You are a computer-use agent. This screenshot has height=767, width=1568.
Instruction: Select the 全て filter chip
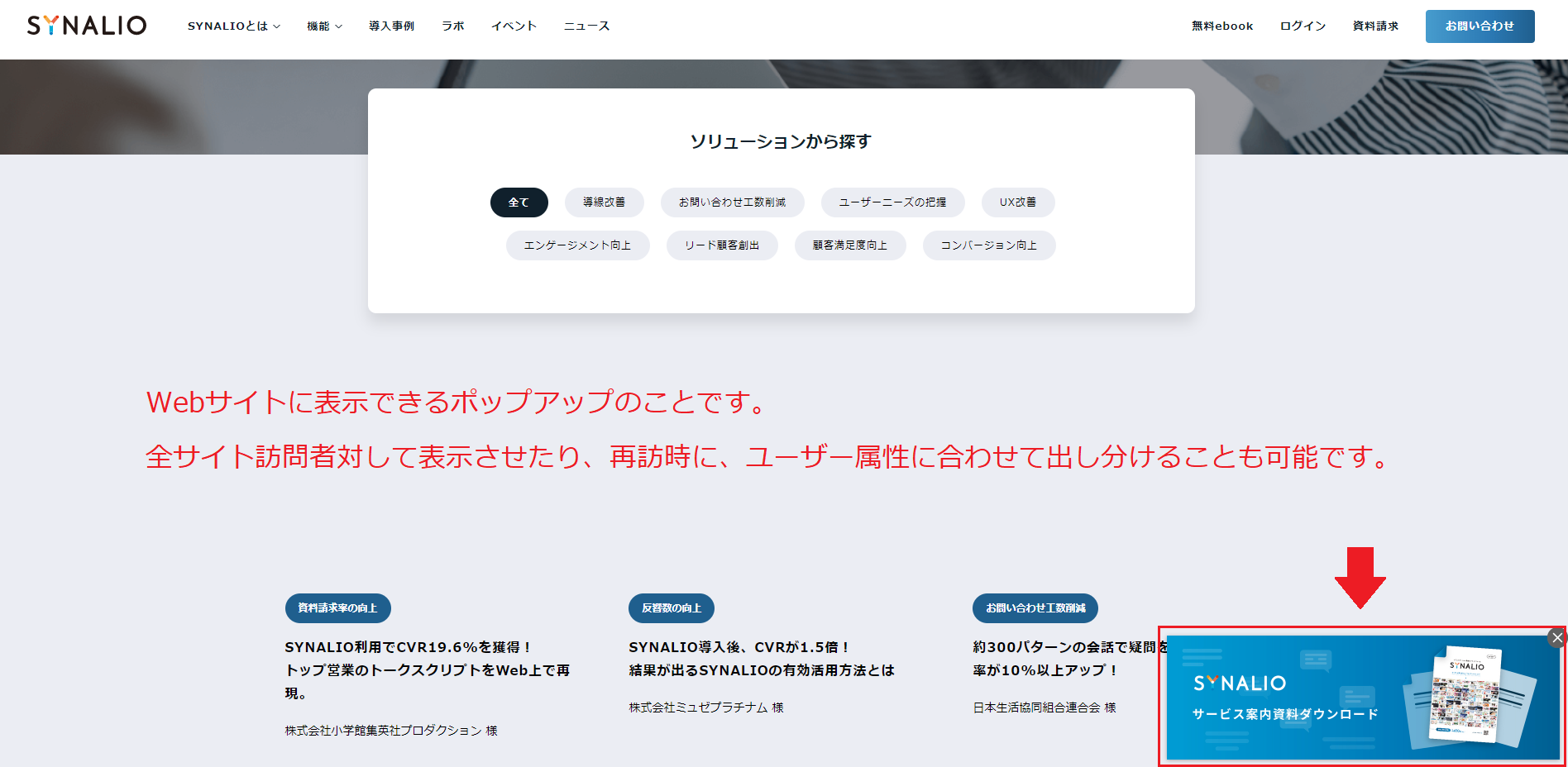[519, 202]
